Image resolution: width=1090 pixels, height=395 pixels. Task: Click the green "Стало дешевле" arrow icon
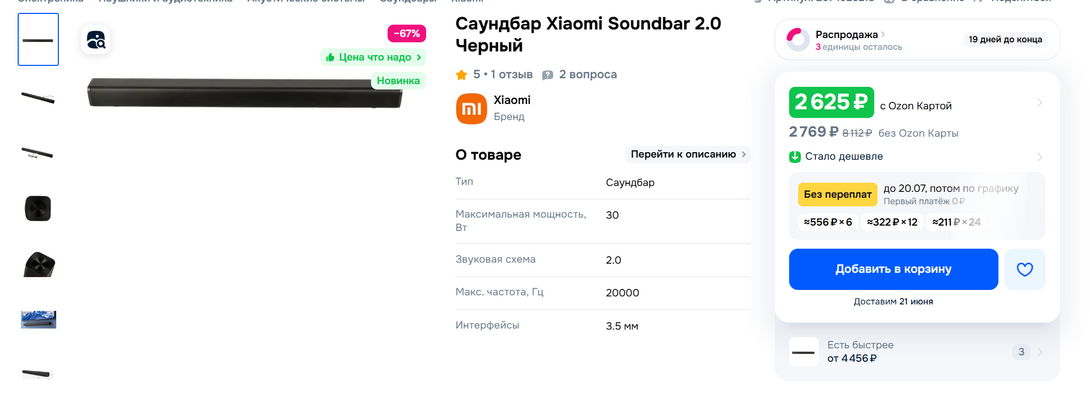tap(795, 156)
